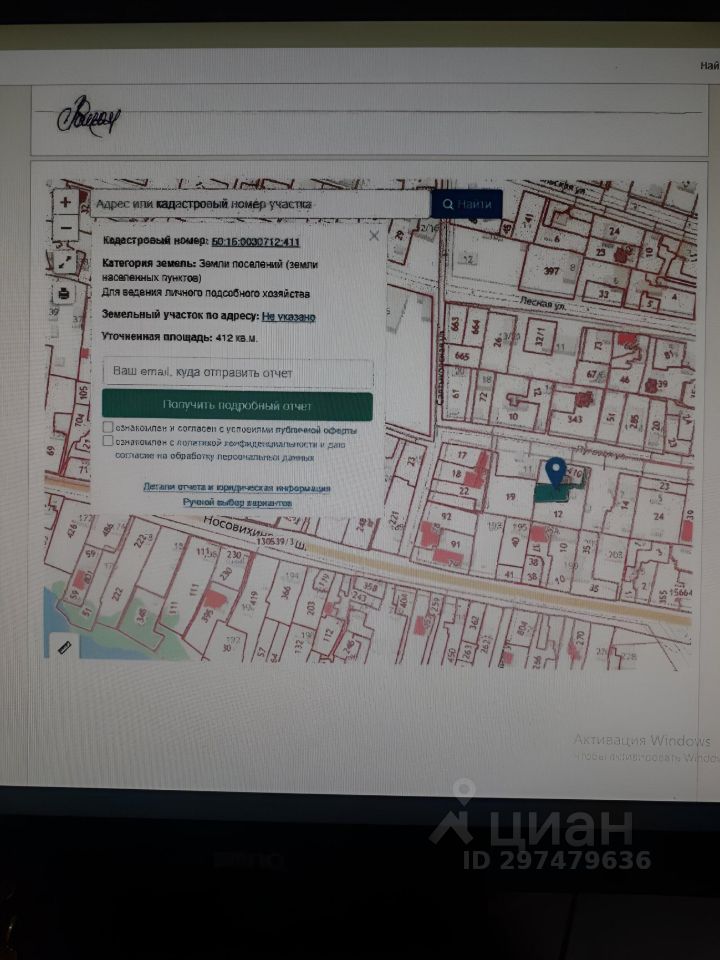This screenshot has height=960, width=720.
Task: Click parcel 665 on the map
Action: pyautogui.click(x=462, y=356)
